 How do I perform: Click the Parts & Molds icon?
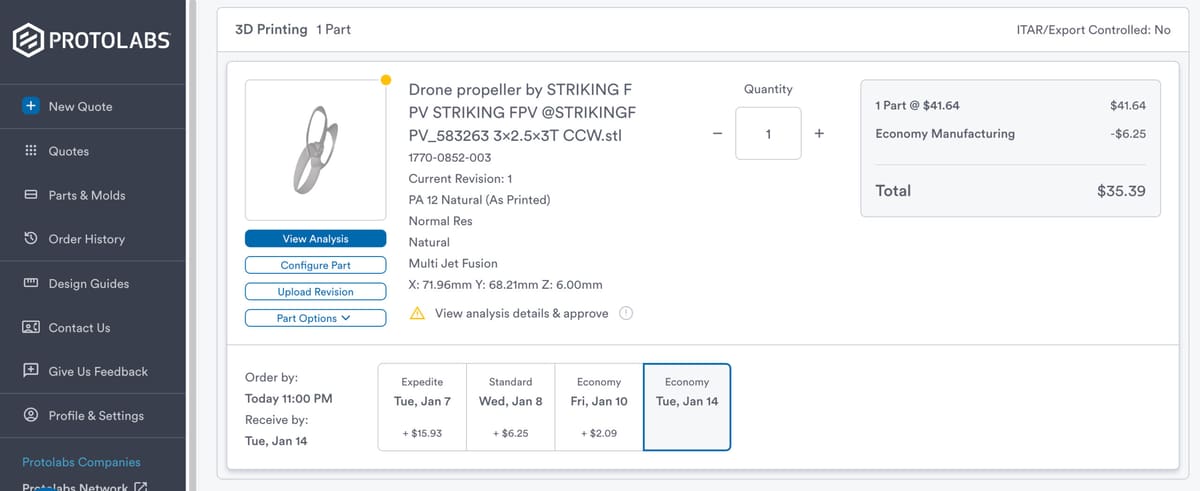pyautogui.click(x=30, y=195)
